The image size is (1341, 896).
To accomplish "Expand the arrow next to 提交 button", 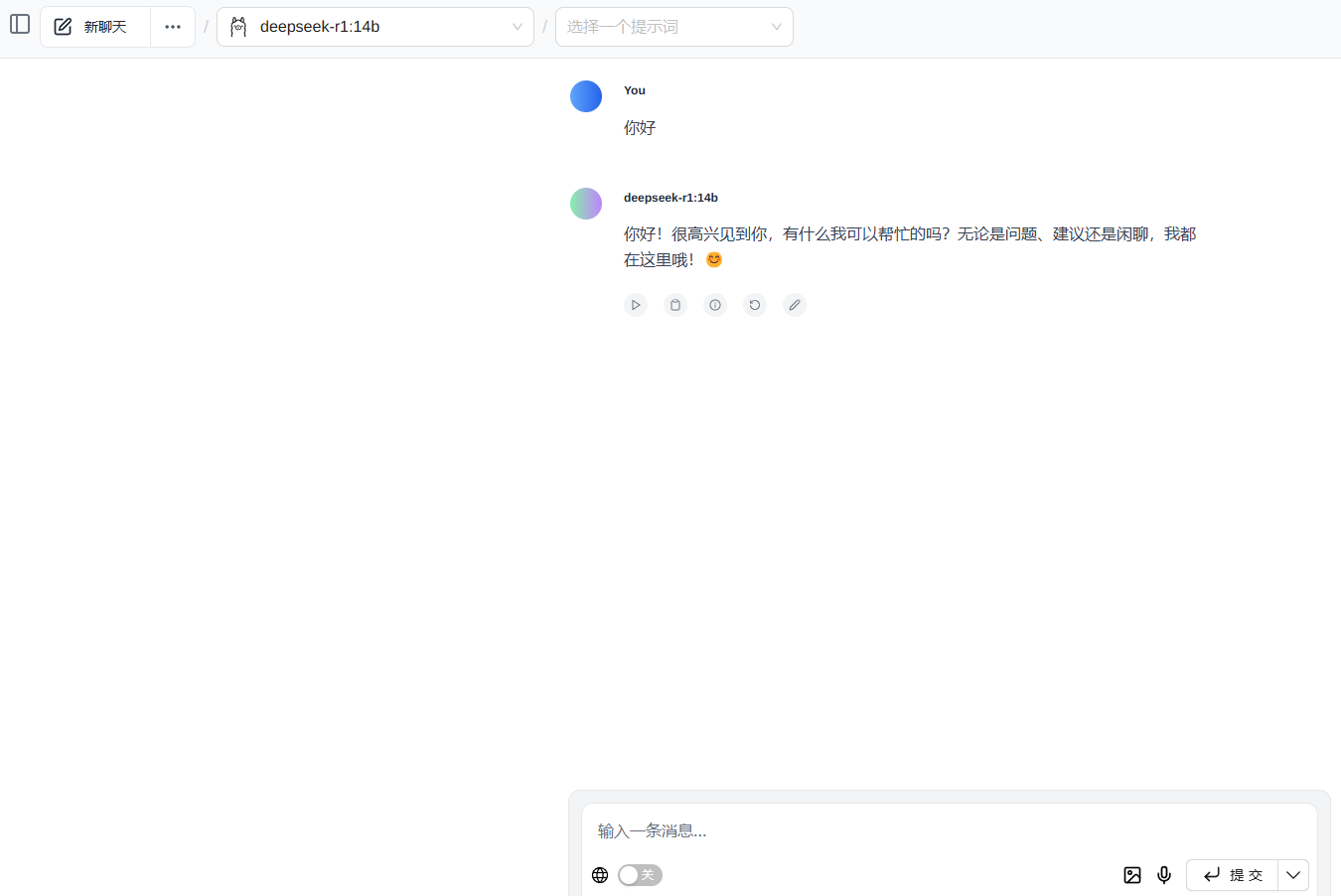I will coord(1293,875).
